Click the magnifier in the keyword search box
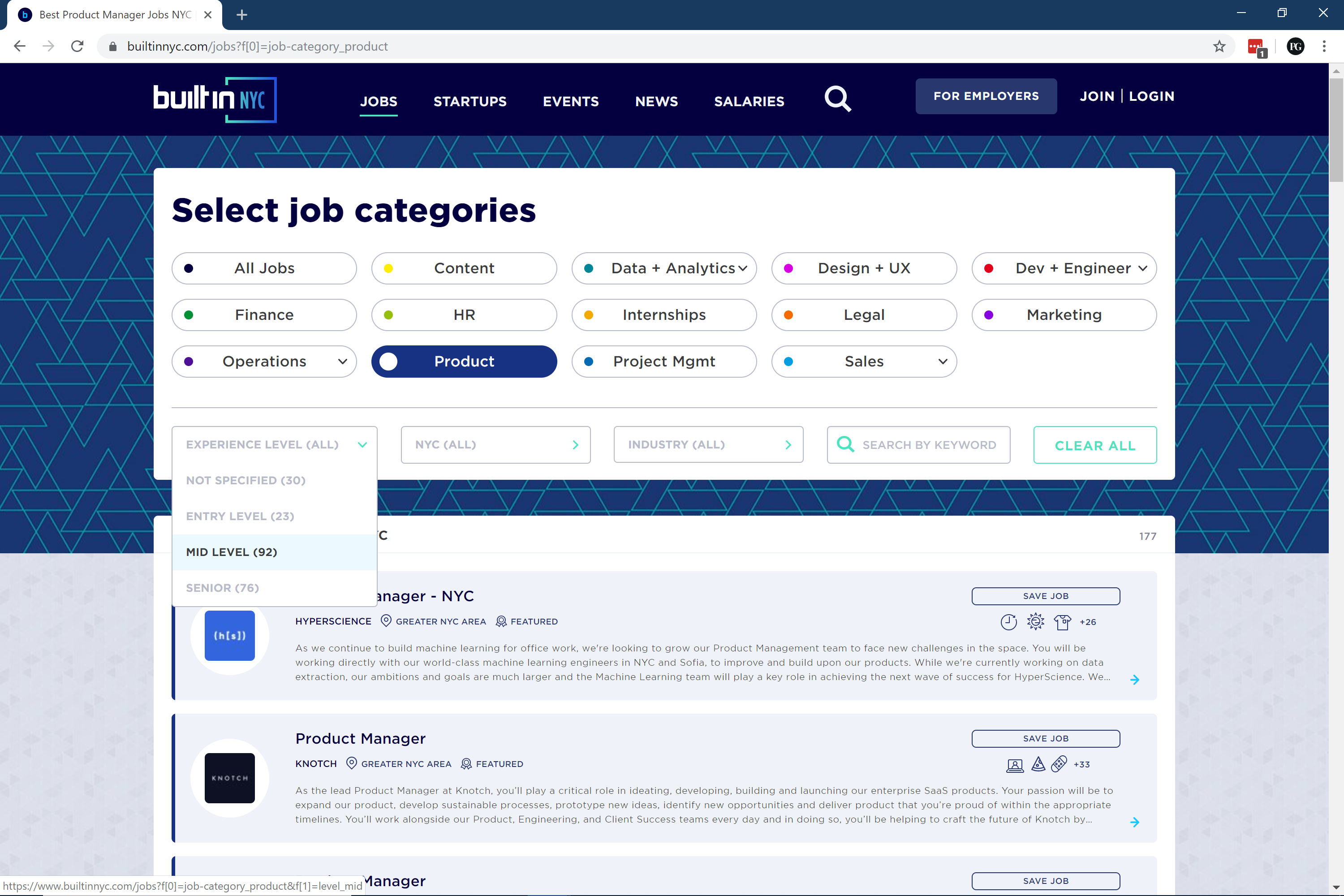 [845, 444]
